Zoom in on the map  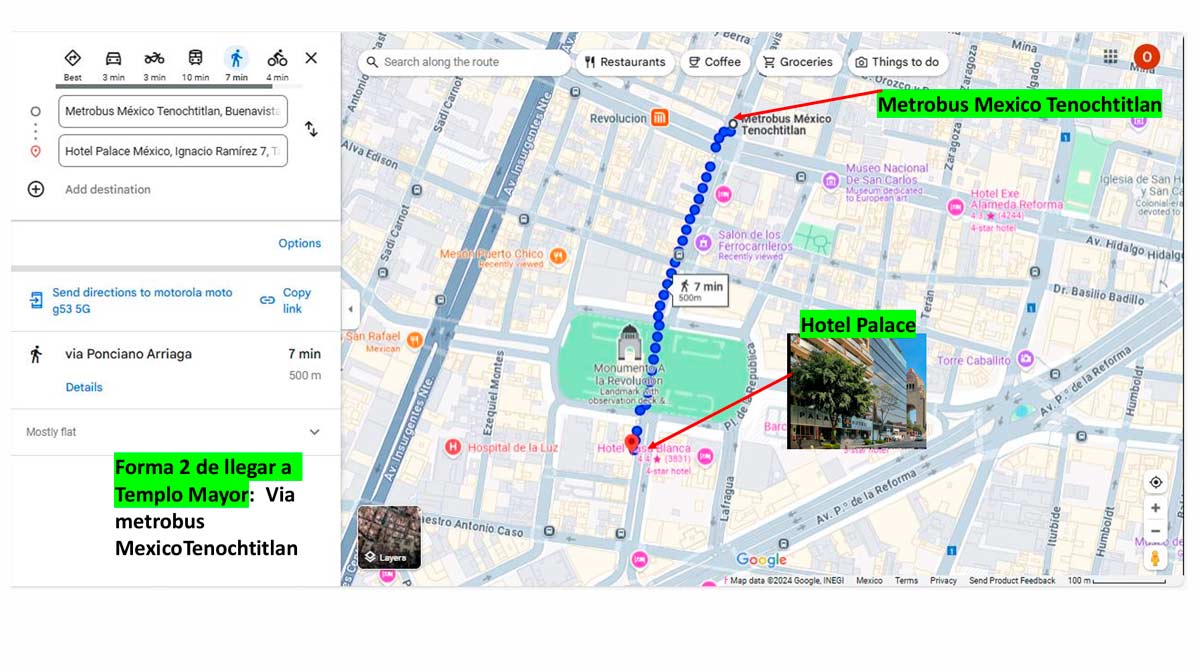[x=1156, y=508]
